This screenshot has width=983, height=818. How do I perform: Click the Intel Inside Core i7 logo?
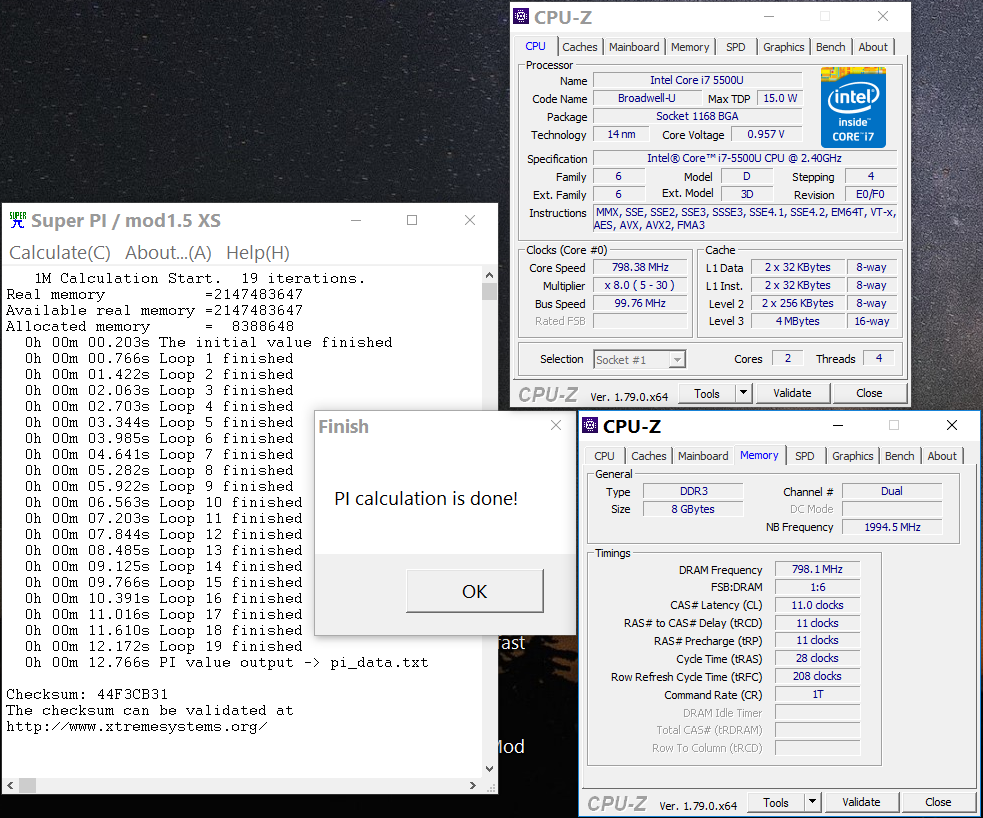(853, 107)
